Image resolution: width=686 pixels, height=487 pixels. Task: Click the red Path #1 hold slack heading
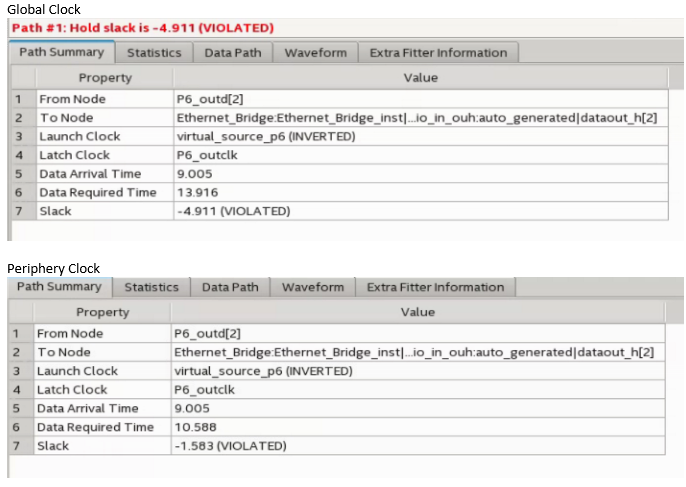(x=142, y=27)
